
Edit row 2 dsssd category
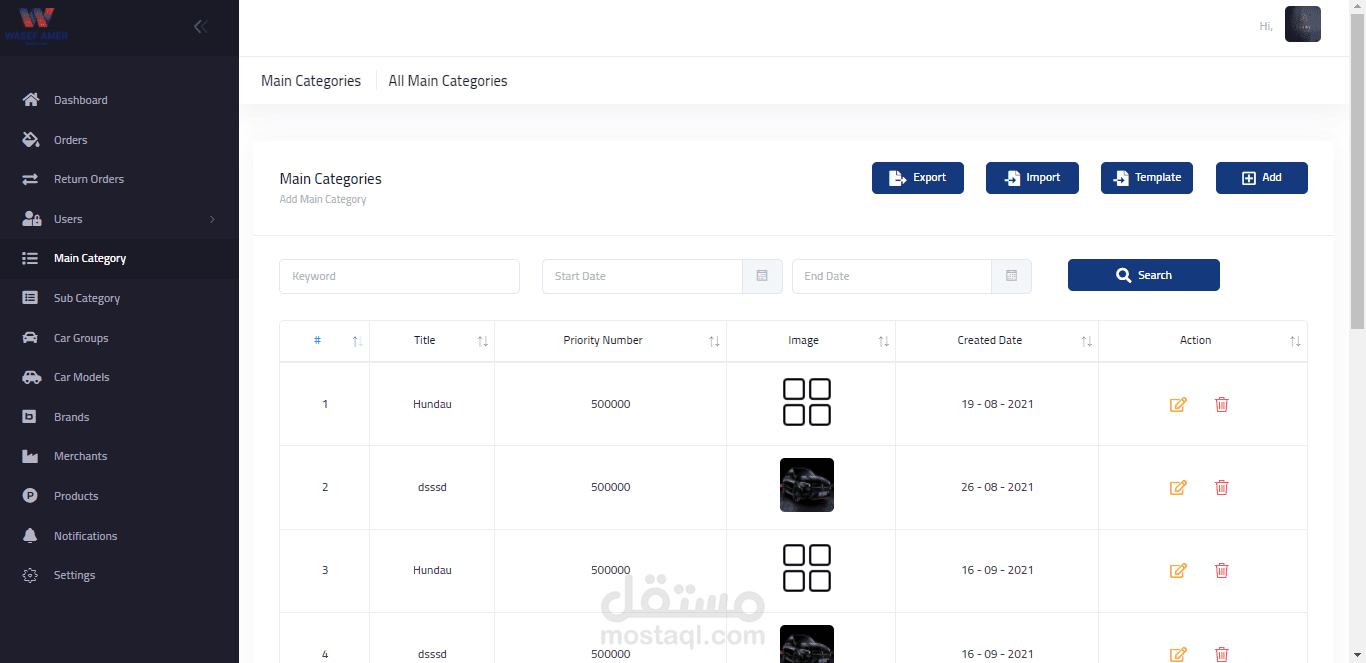[1178, 487]
